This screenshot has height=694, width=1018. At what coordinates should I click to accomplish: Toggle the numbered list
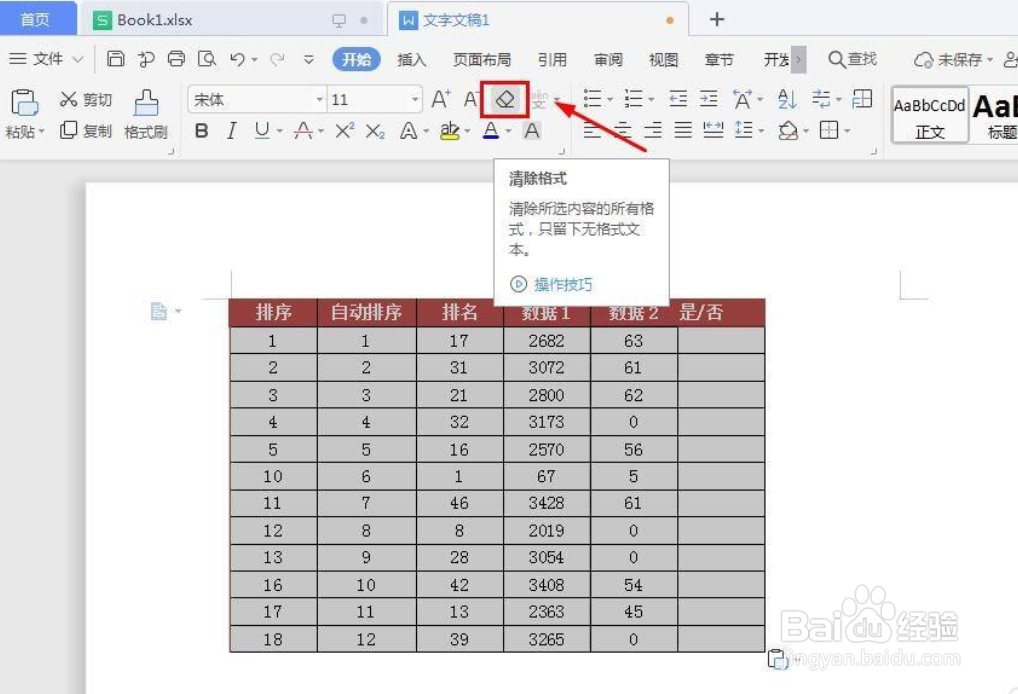632,98
